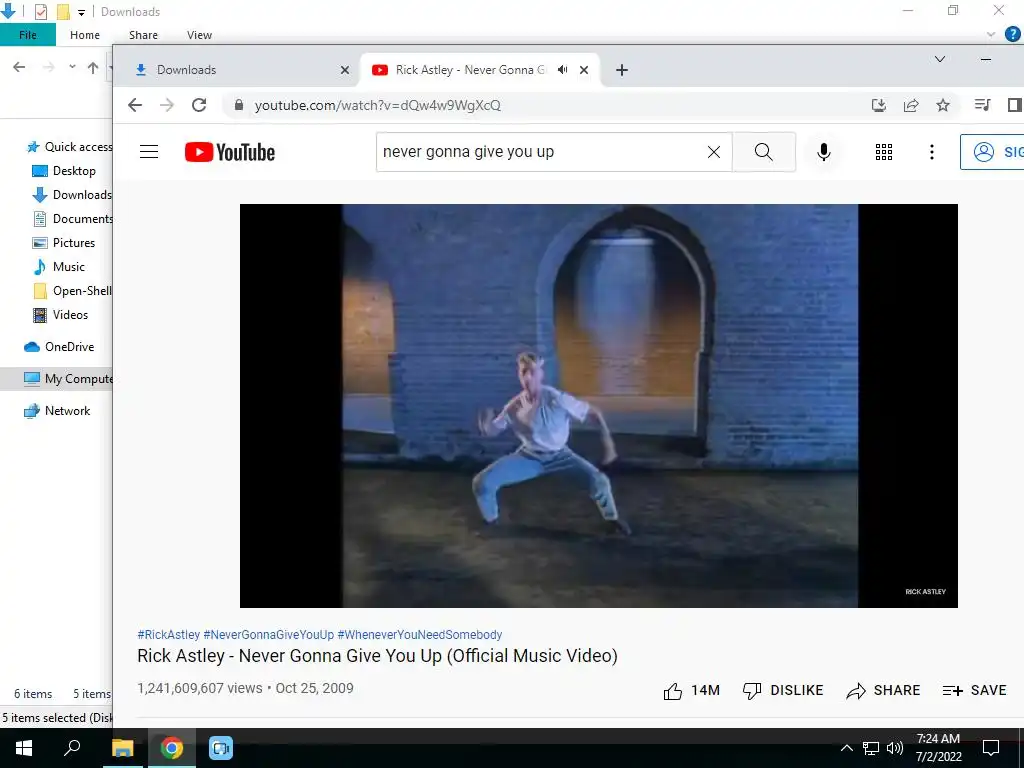
Task: Click the DISLIKE button
Action: tap(783, 690)
